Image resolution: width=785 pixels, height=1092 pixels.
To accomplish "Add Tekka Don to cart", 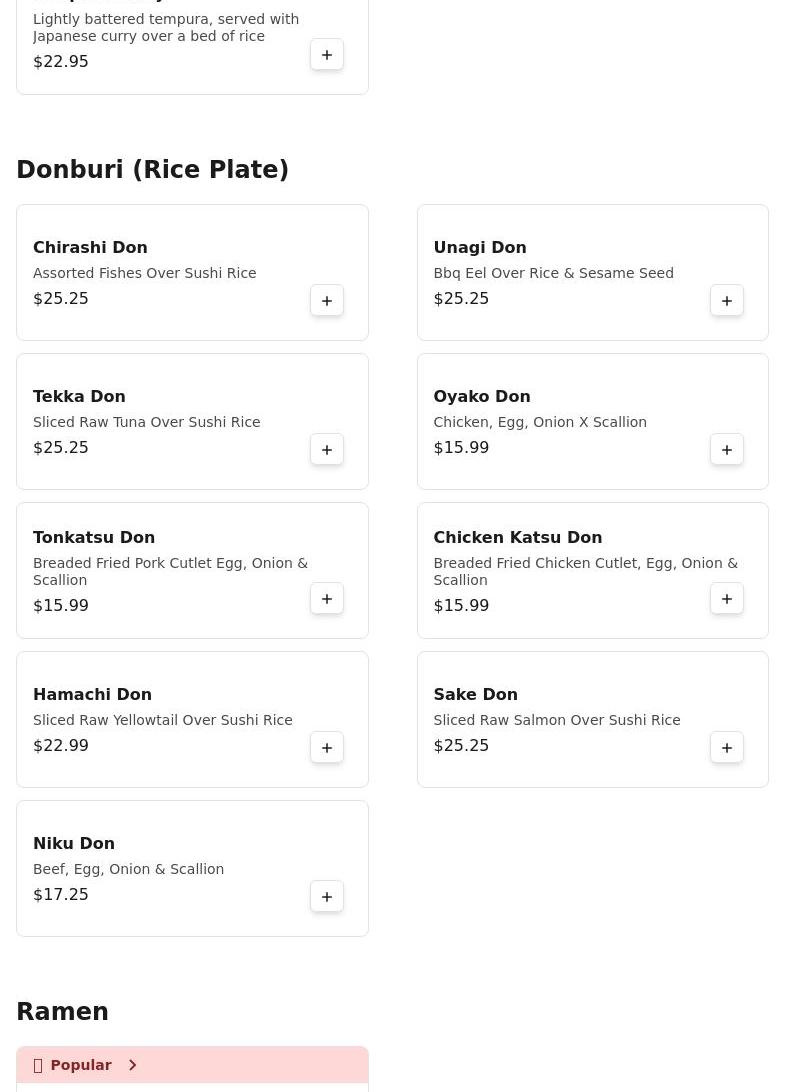I will pos(327,449).
